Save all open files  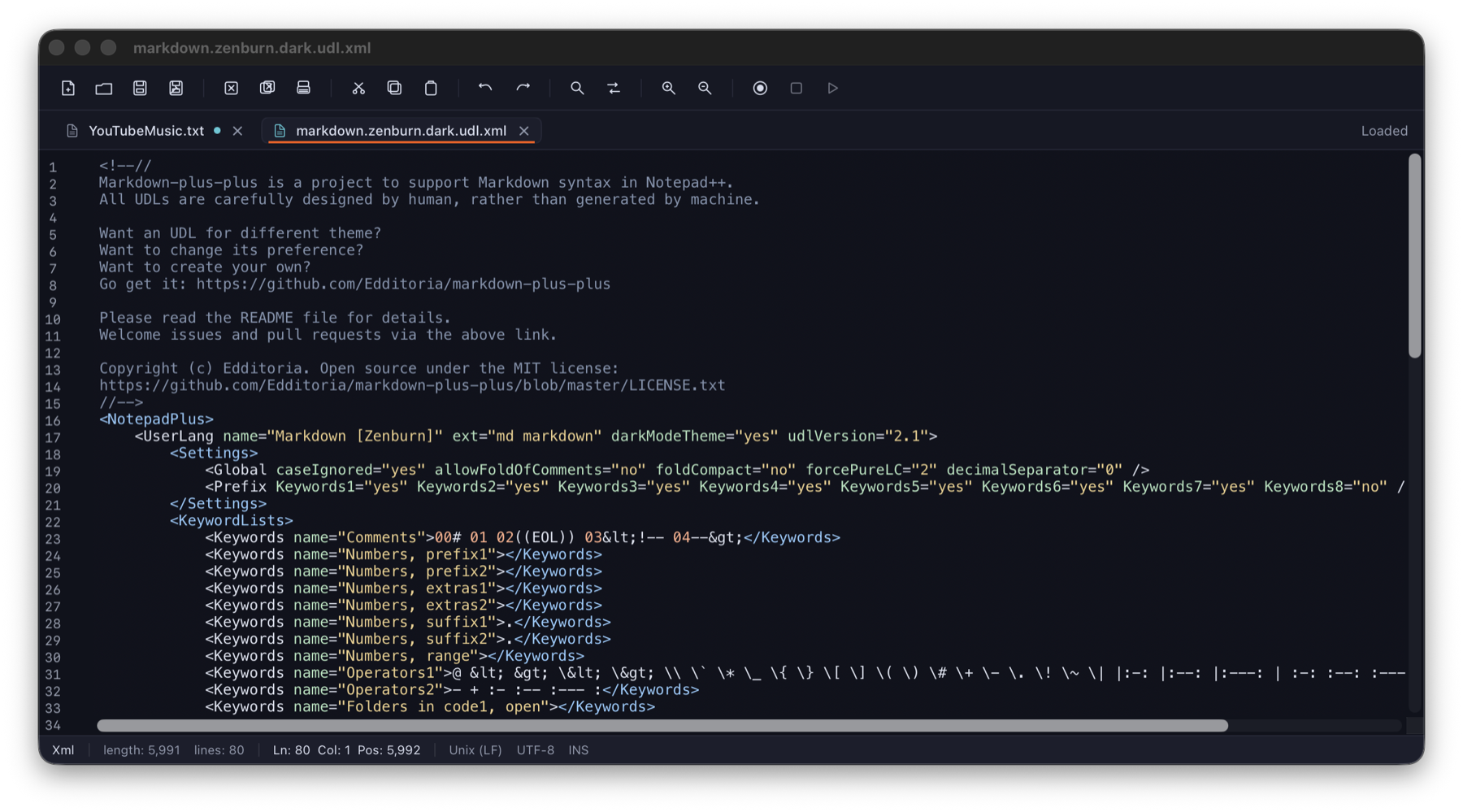[x=176, y=88]
